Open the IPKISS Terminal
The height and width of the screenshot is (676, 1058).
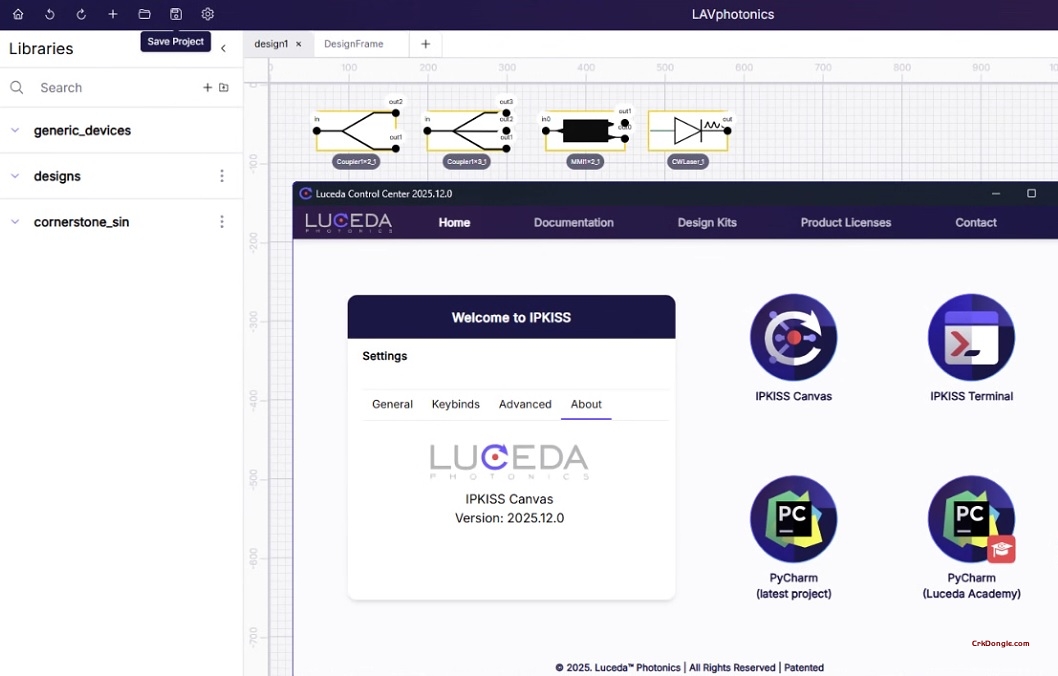coord(970,337)
